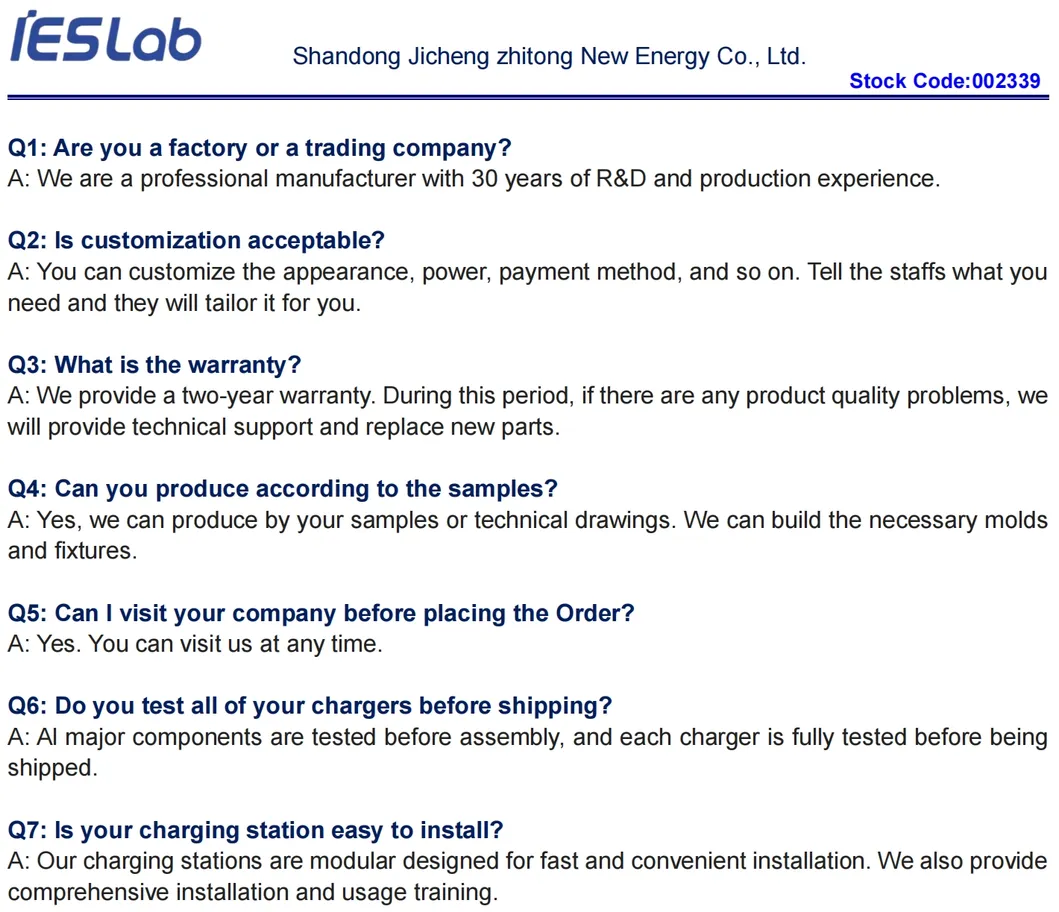Click the two-year warranty answer text
The width and height of the screenshot is (1059, 912).
[527, 397]
